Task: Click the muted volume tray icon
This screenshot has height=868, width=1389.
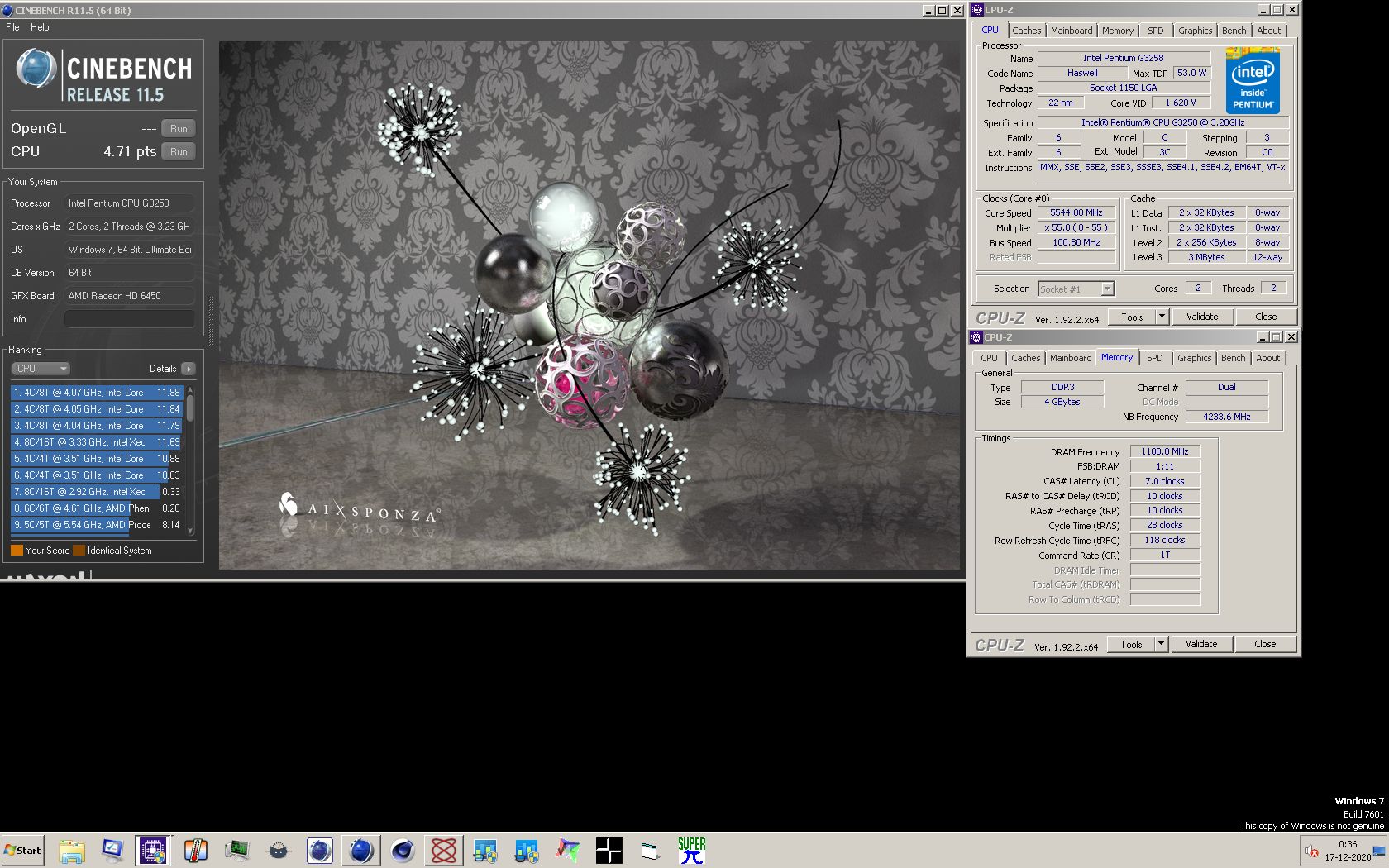Action: pos(1311,850)
